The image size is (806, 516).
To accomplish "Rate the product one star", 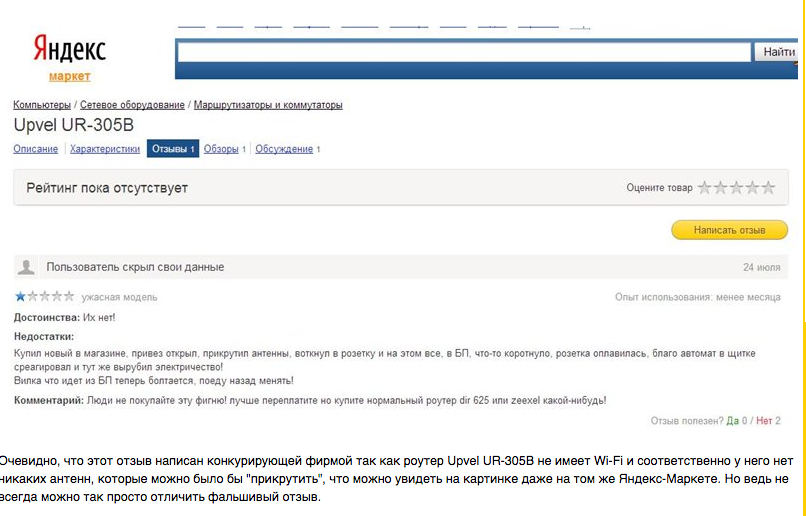I will point(704,188).
